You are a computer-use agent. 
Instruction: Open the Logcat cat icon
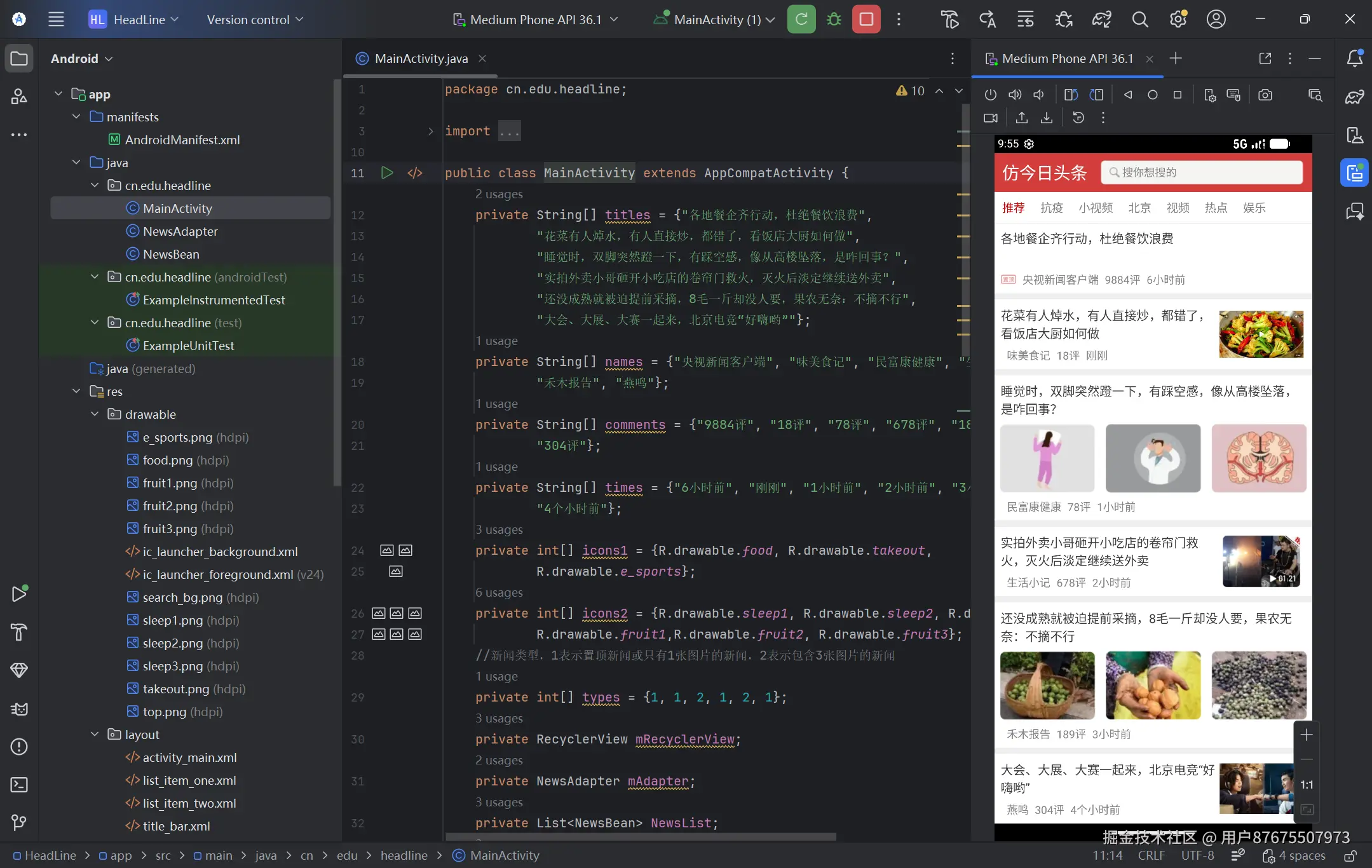[19, 709]
